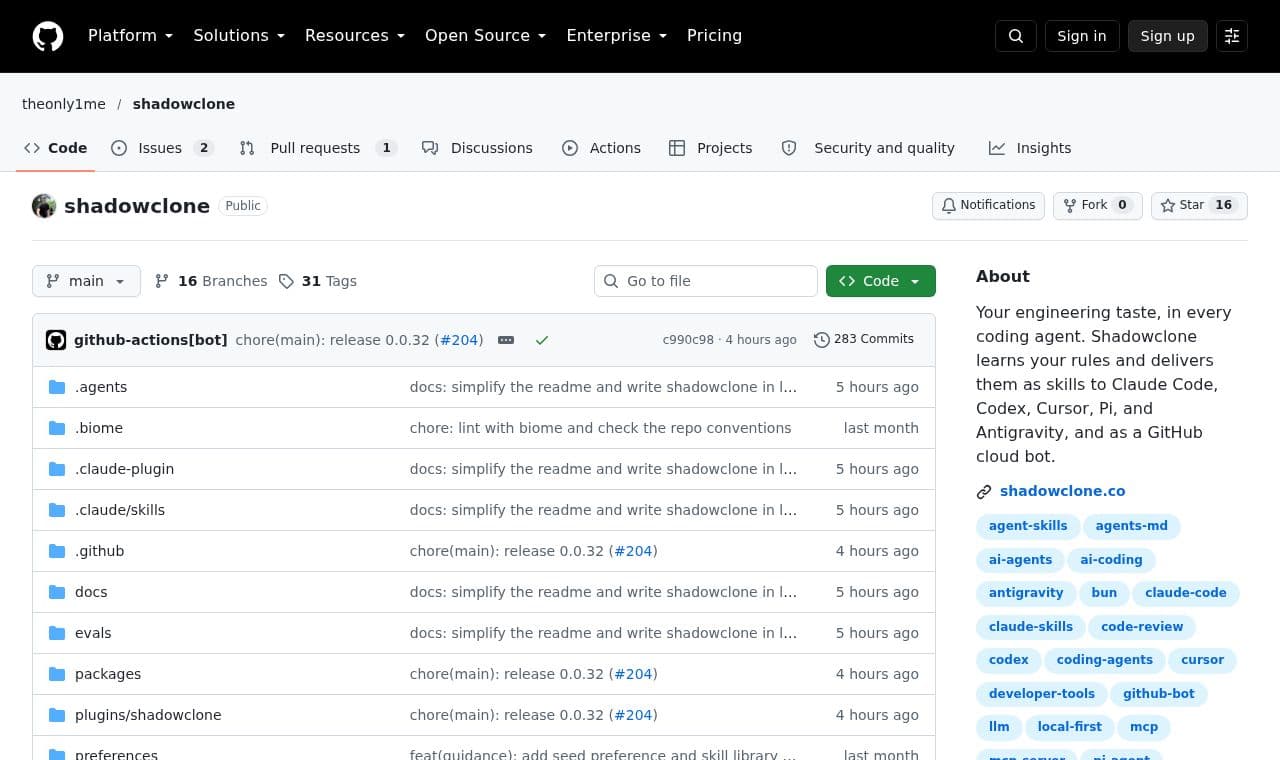
Task: Open the Discussions tab
Action: click(477, 148)
